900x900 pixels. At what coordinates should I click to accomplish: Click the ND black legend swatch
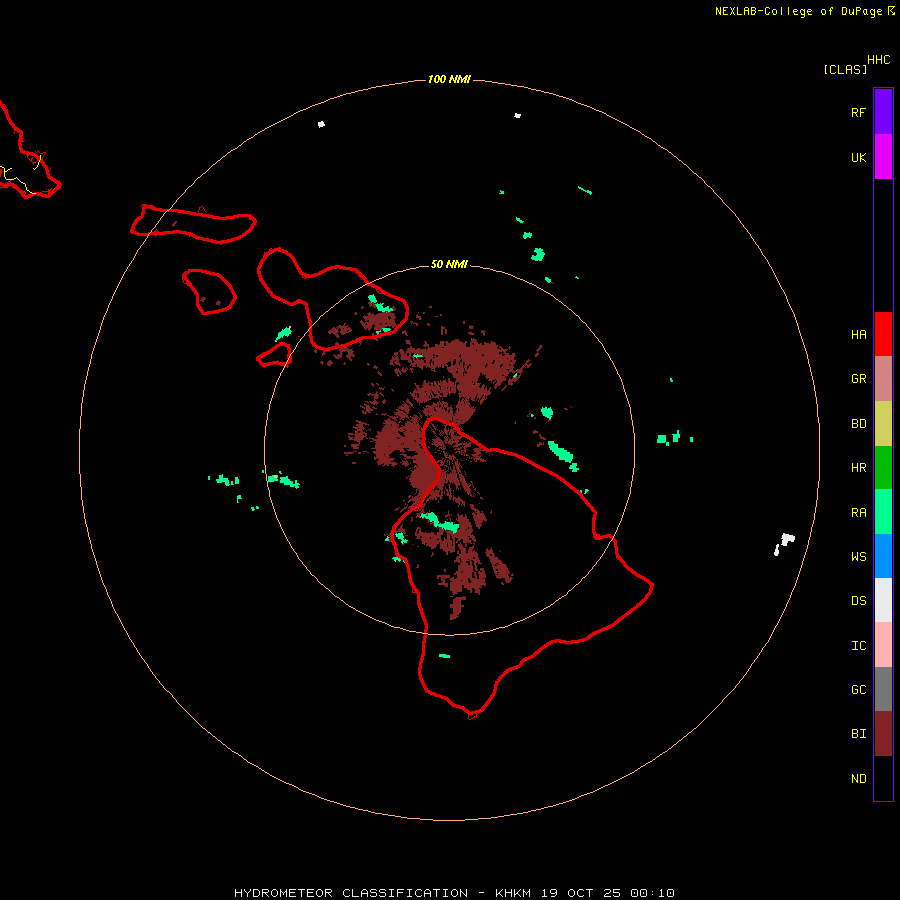tap(883, 778)
